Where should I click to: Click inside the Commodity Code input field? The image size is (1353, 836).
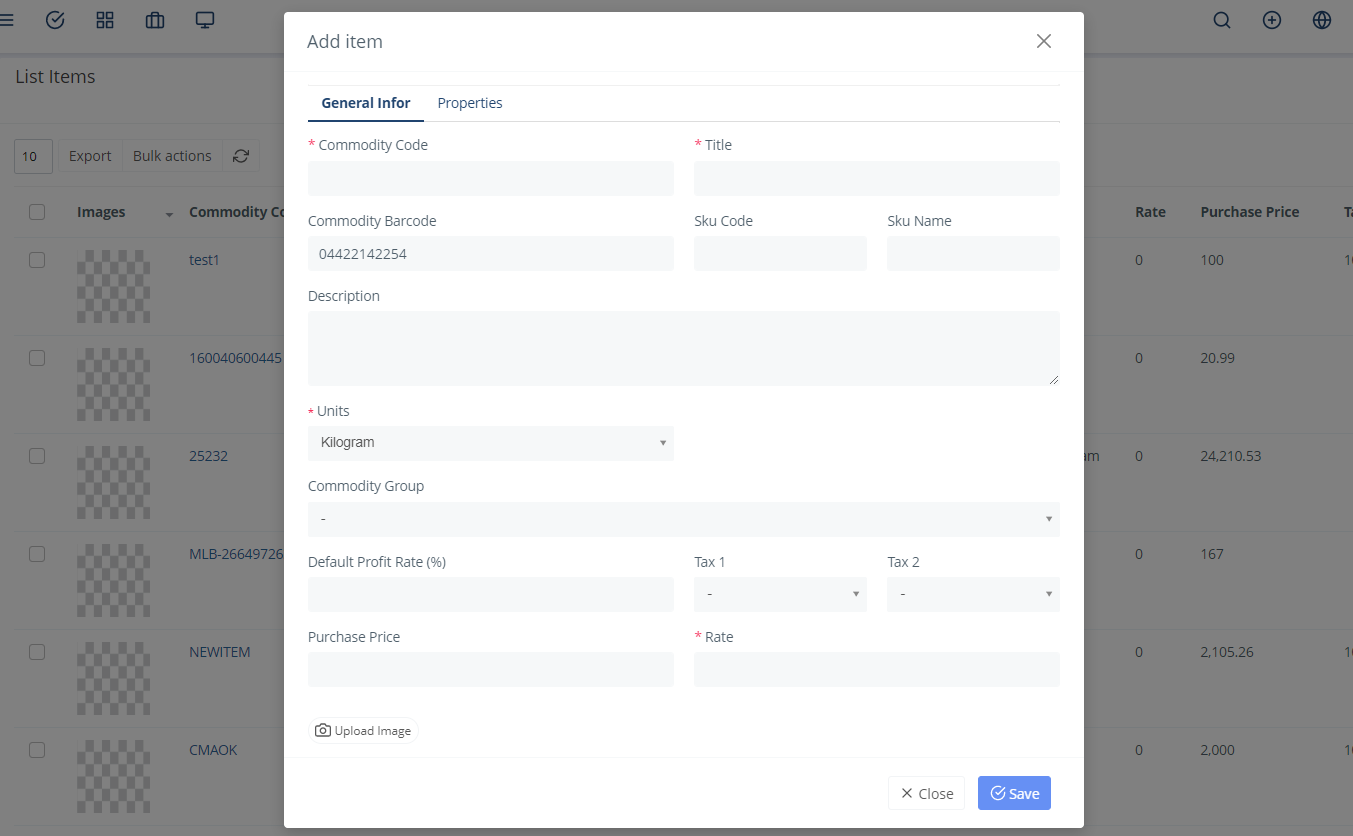(x=490, y=178)
